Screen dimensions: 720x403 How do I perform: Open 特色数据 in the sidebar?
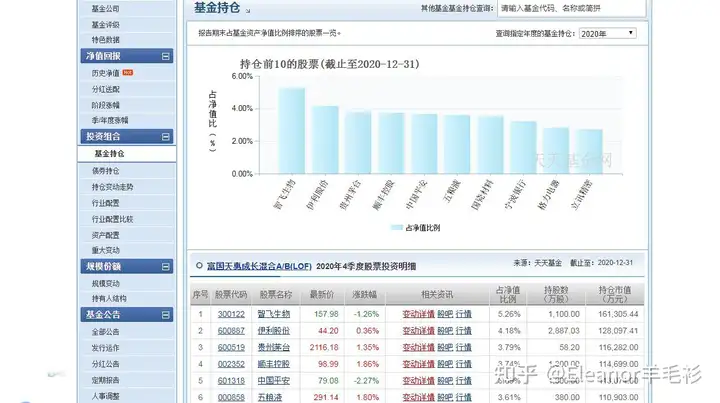point(105,40)
